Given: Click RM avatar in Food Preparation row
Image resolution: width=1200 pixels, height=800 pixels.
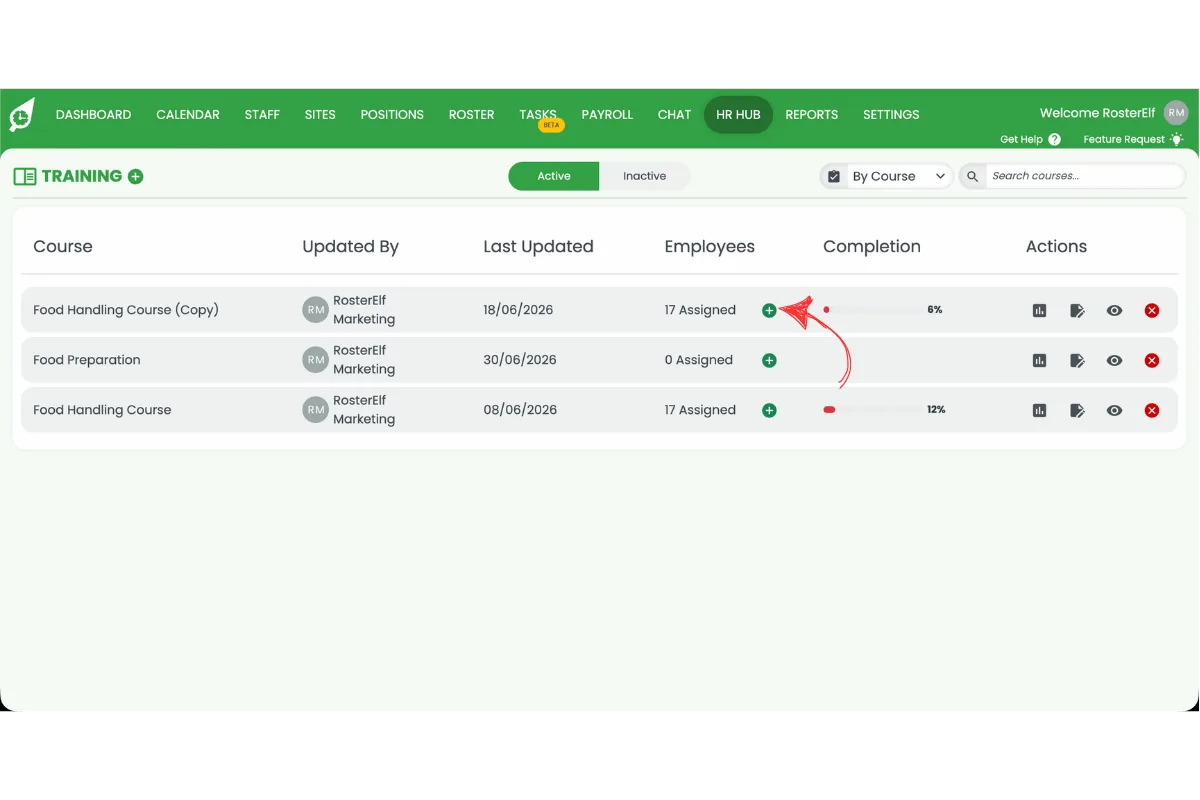Looking at the screenshot, I should tap(315, 360).
